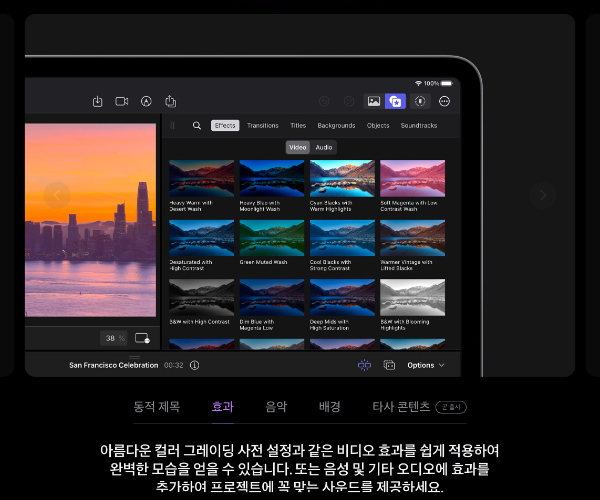Choose Cool Blacks with Strong Contrast effect
Screen dimensions: 600x500
(x=342, y=245)
